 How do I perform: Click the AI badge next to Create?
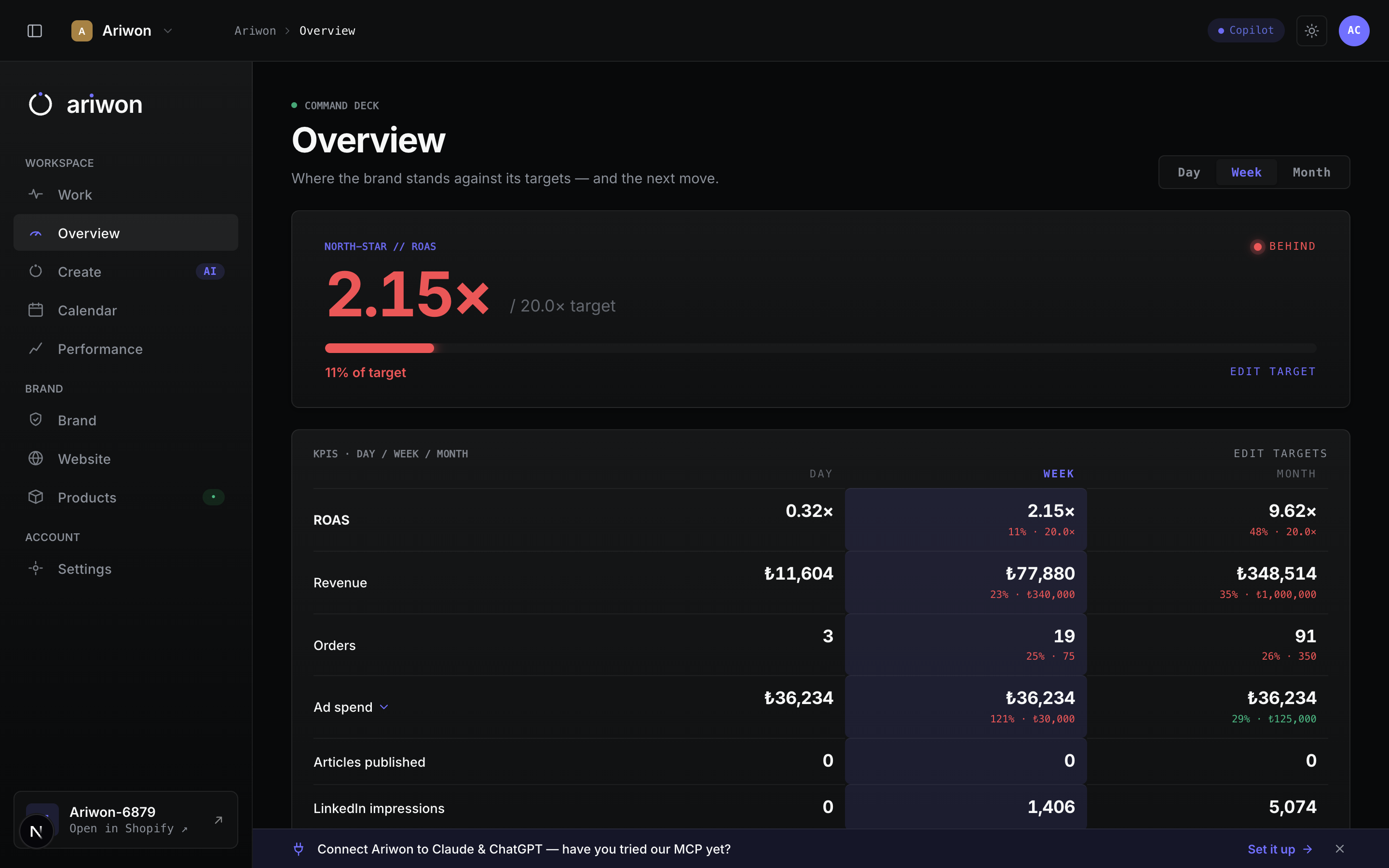point(210,271)
